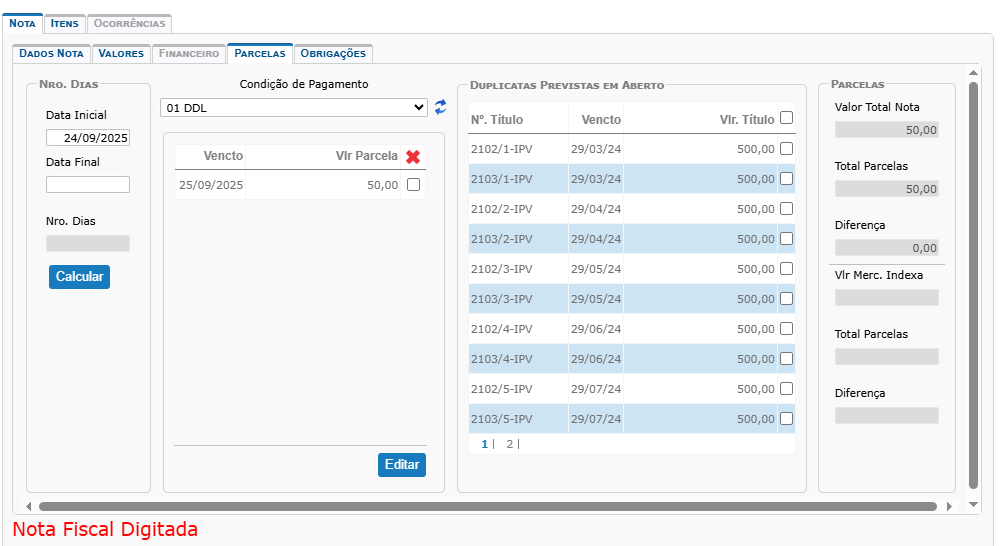Check the 25/09/2025 installment checkbox
The width and height of the screenshot is (1004, 546).
tap(413, 185)
